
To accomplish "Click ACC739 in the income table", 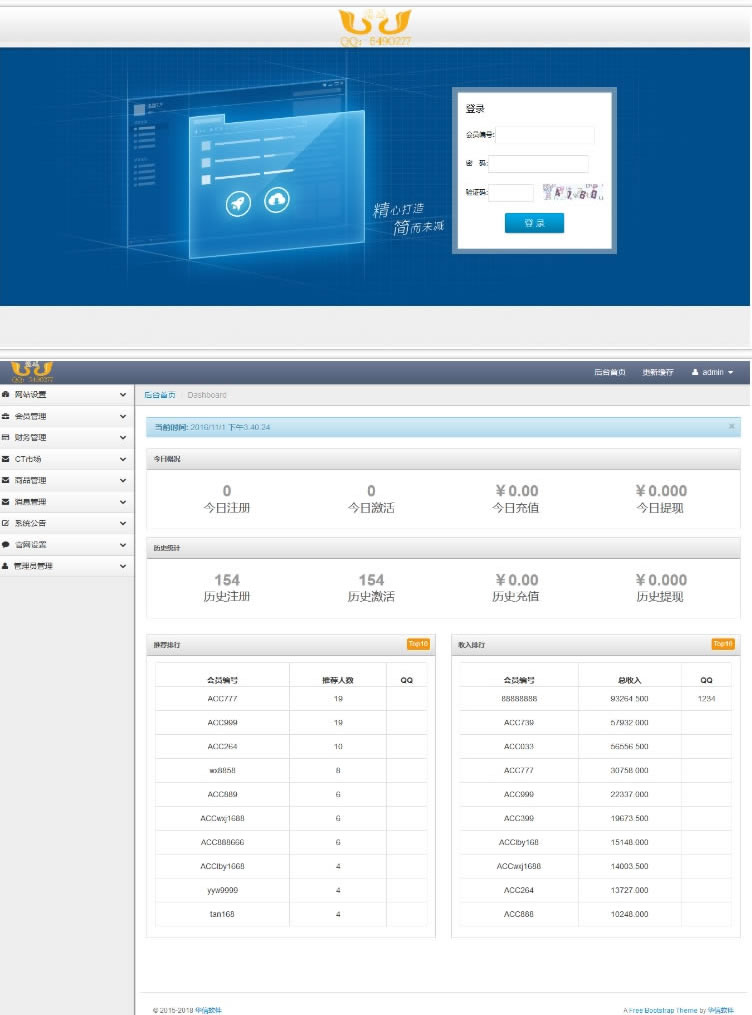I will pyautogui.click(x=519, y=722).
